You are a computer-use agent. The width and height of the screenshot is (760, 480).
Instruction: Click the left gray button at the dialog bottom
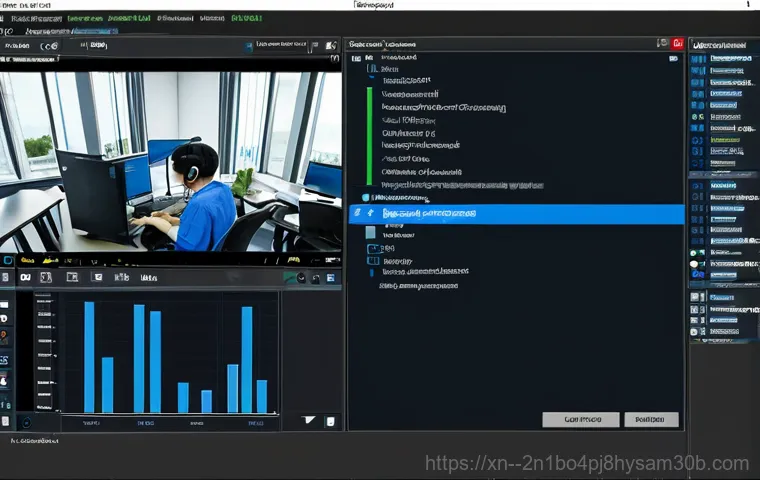tap(573, 420)
